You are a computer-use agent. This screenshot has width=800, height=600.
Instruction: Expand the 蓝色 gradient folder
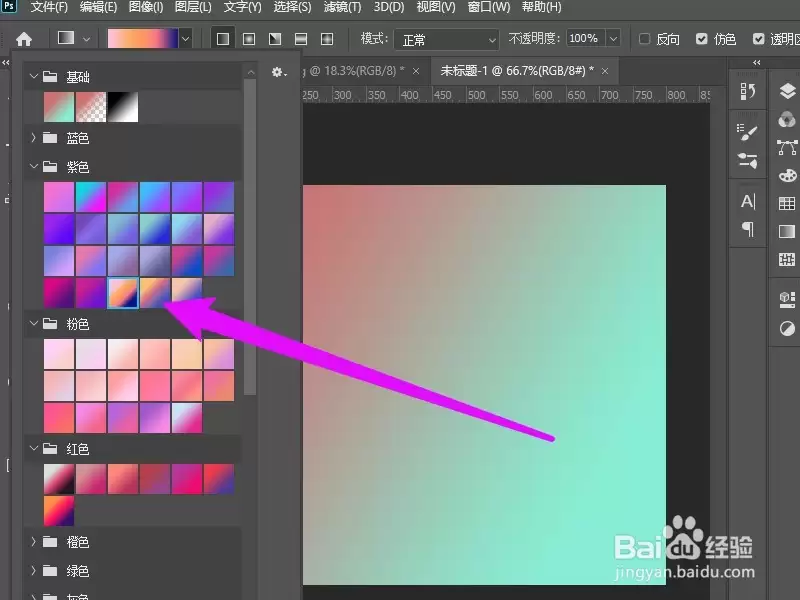[34, 137]
